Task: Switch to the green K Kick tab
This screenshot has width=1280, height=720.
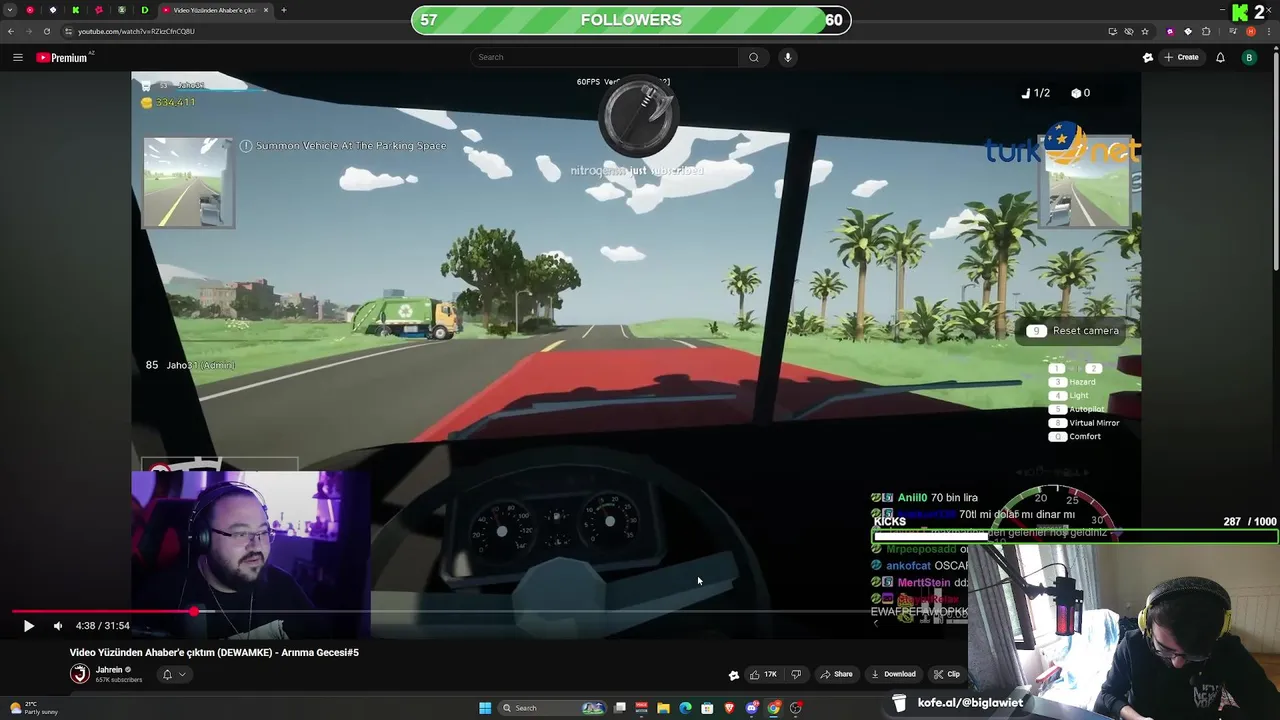Action: [76, 10]
